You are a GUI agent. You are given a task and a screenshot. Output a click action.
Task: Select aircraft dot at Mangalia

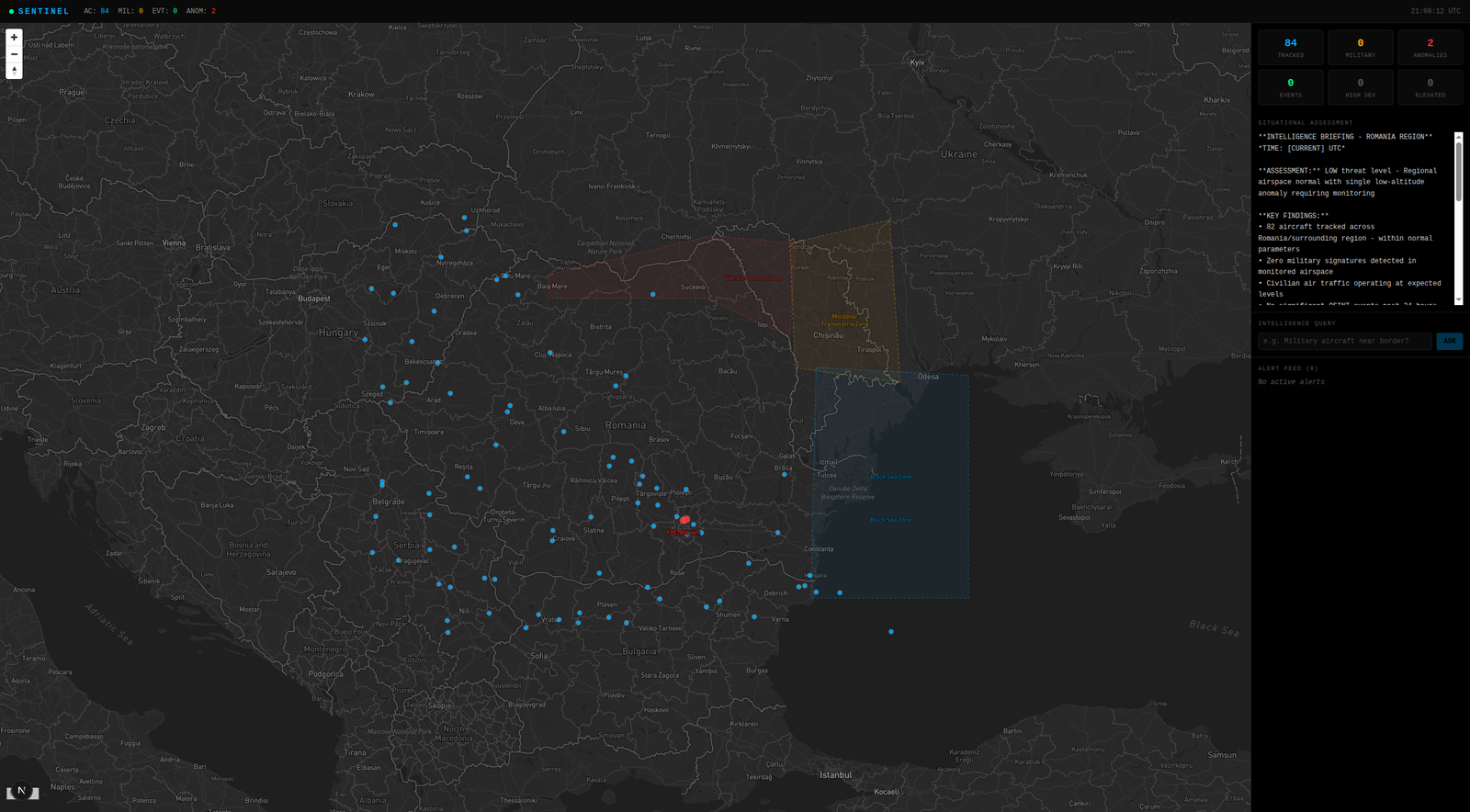809,576
